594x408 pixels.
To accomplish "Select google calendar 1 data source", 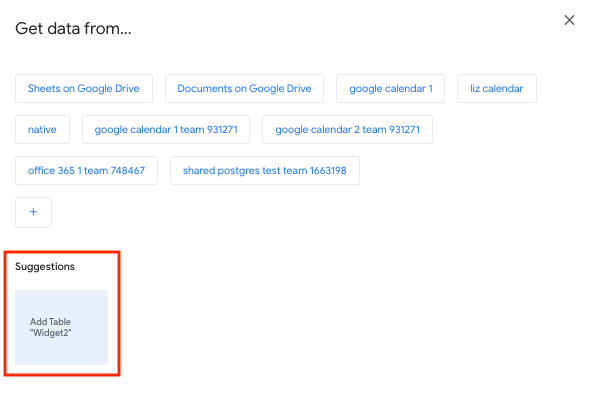I will coord(391,89).
